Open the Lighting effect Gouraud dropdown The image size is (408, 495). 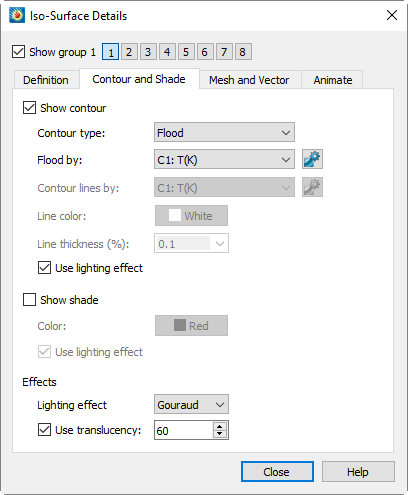191,404
